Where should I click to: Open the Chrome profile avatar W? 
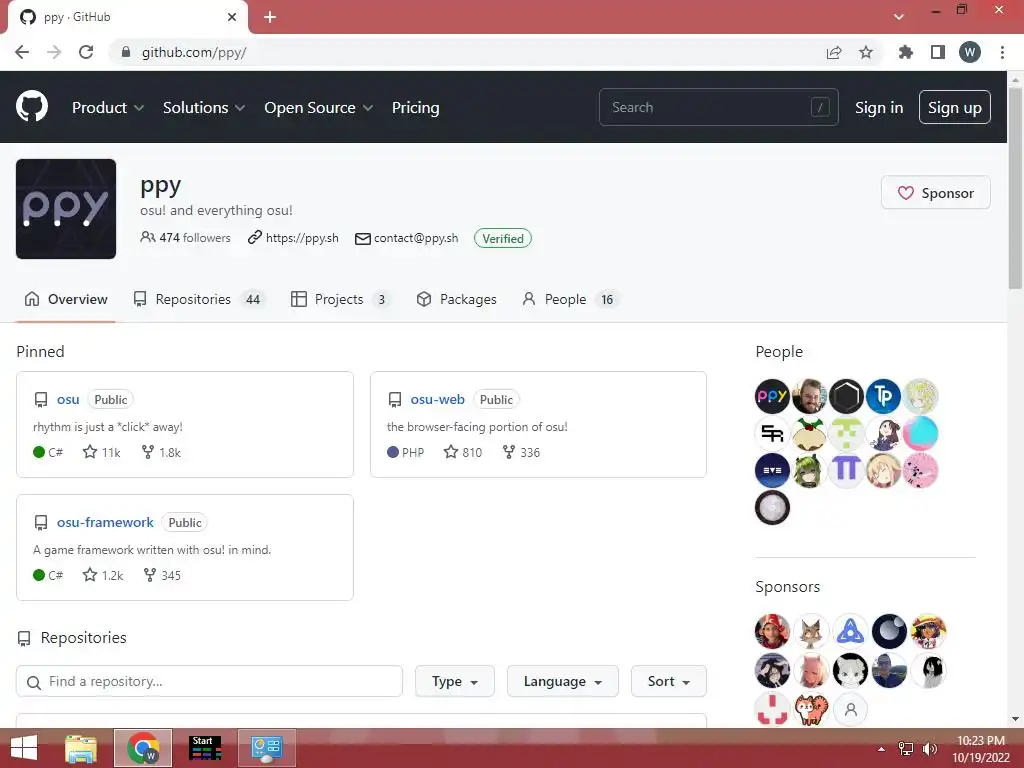pos(970,52)
